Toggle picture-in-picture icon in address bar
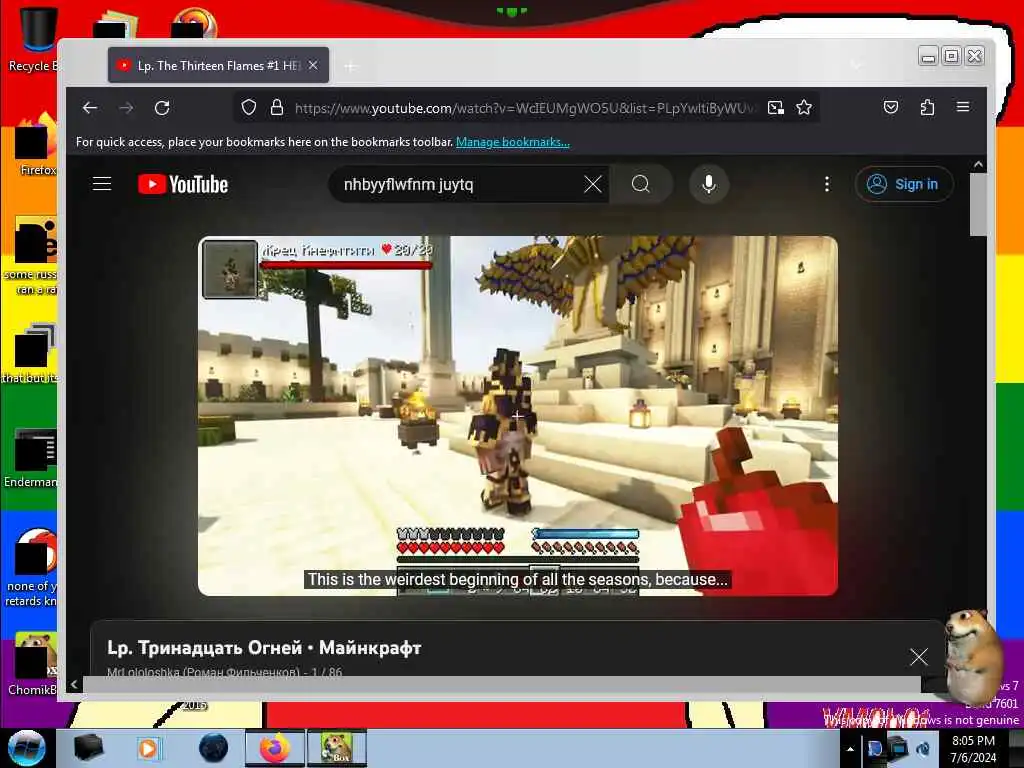Screen dimensions: 1024x768 [776, 108]
